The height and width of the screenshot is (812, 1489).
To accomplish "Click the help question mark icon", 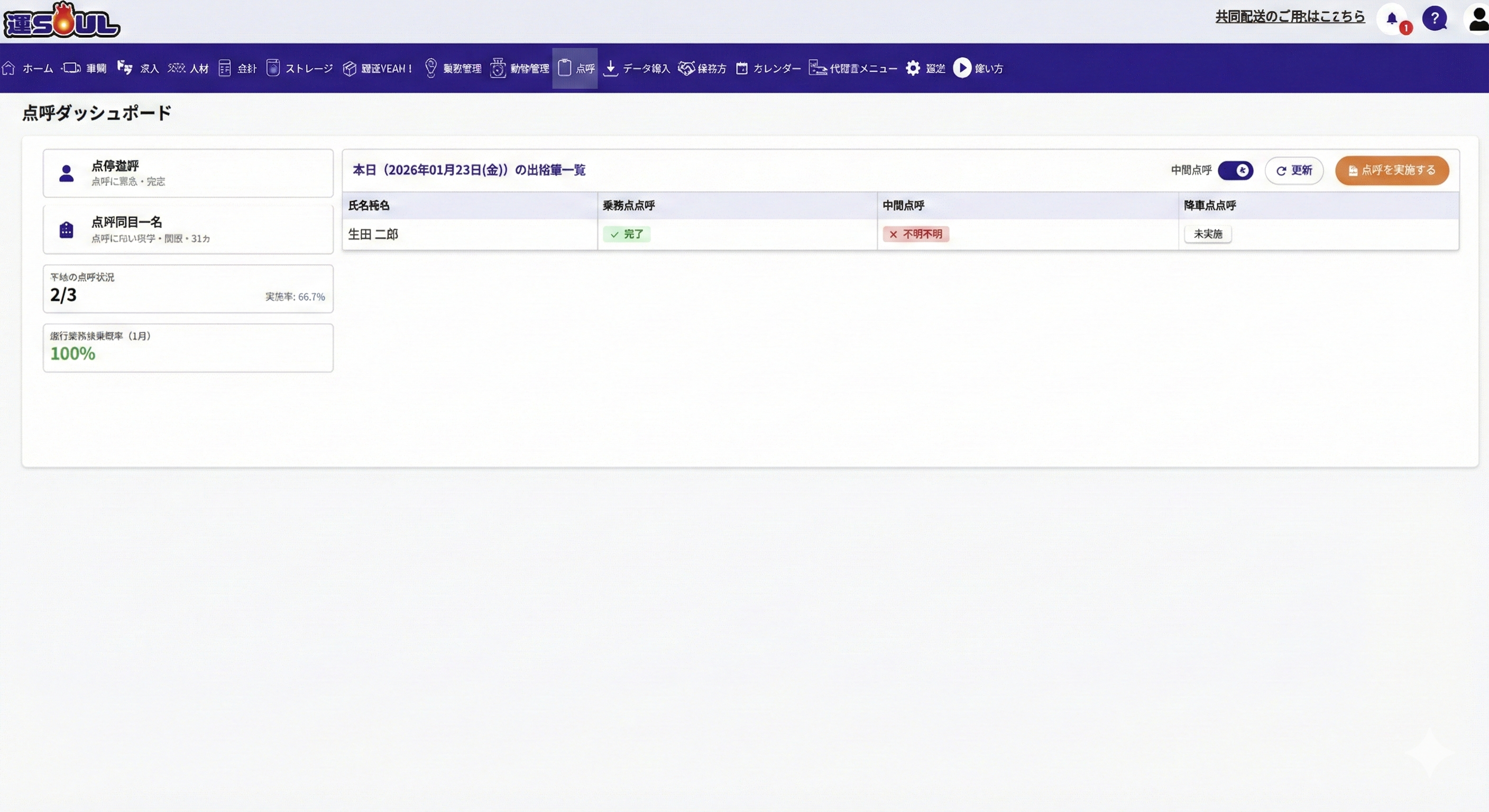I will pyautogui.click(x=1434, y=19).
